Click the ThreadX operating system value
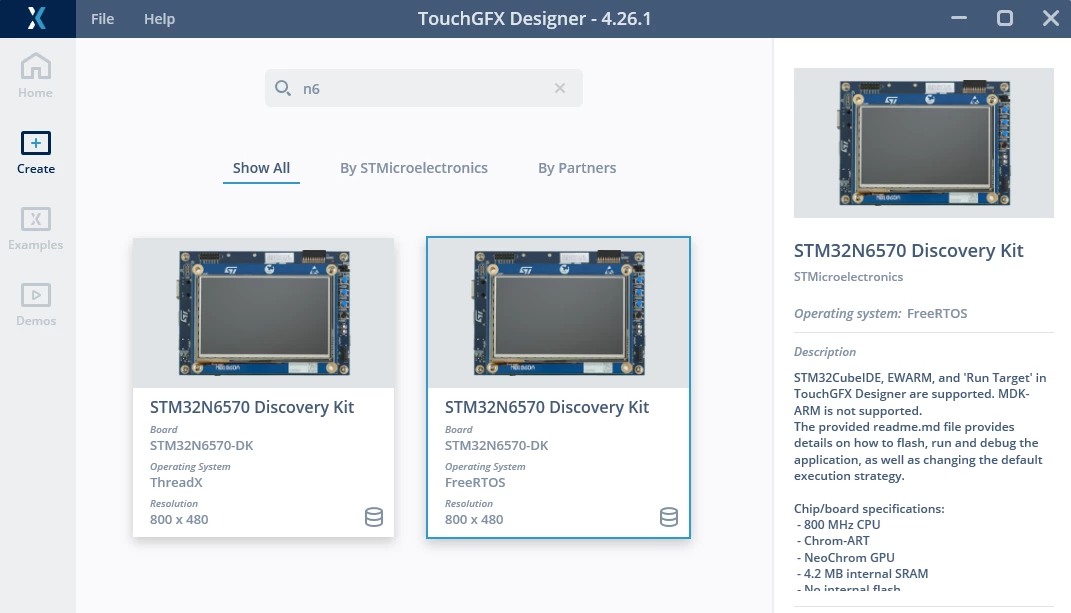This screenshot has width=1071, height=613. (x=176, y=482)
